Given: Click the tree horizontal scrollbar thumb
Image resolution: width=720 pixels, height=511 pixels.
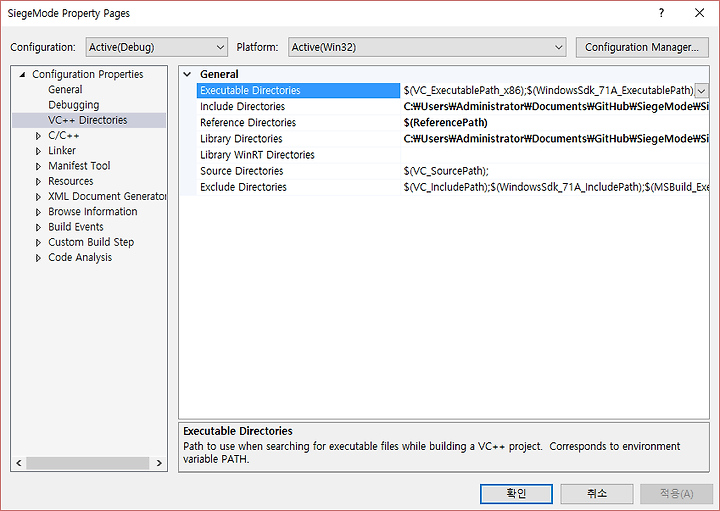Looking at the screenshot, I should 88,463.
